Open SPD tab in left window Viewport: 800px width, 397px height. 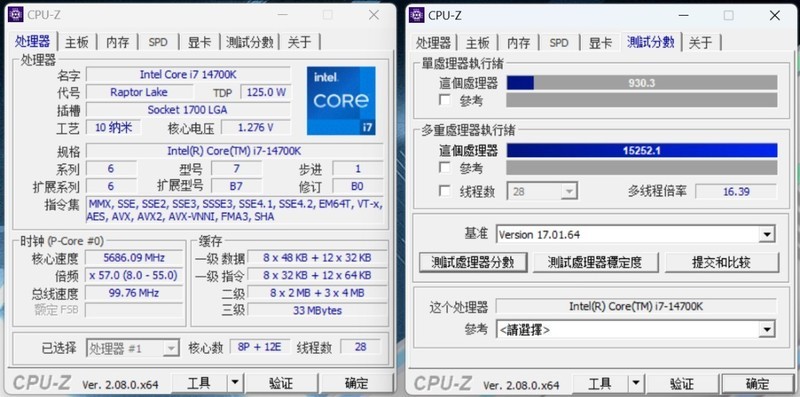(158, 42)
